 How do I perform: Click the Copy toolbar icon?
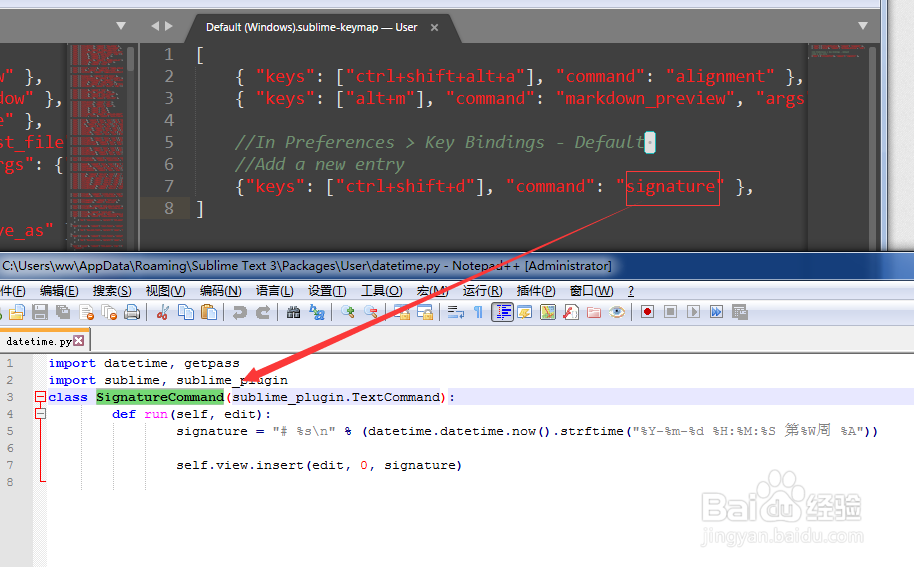pos(186,312)
